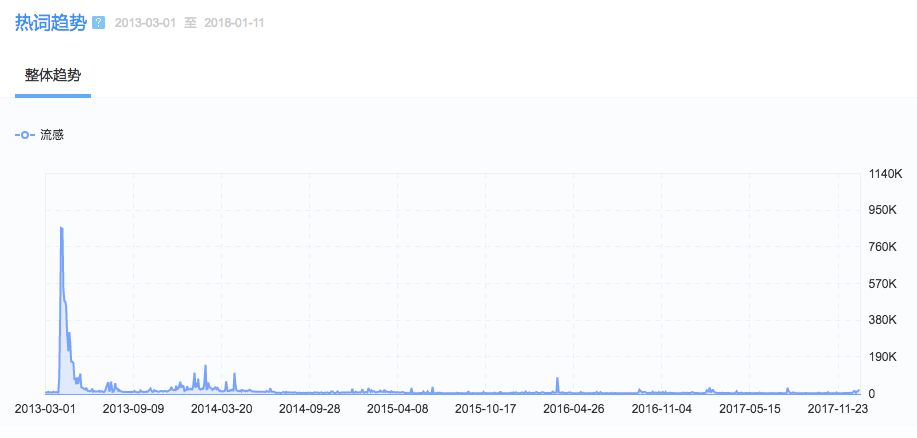Click the 1140K y-axis label

point(886,174)
